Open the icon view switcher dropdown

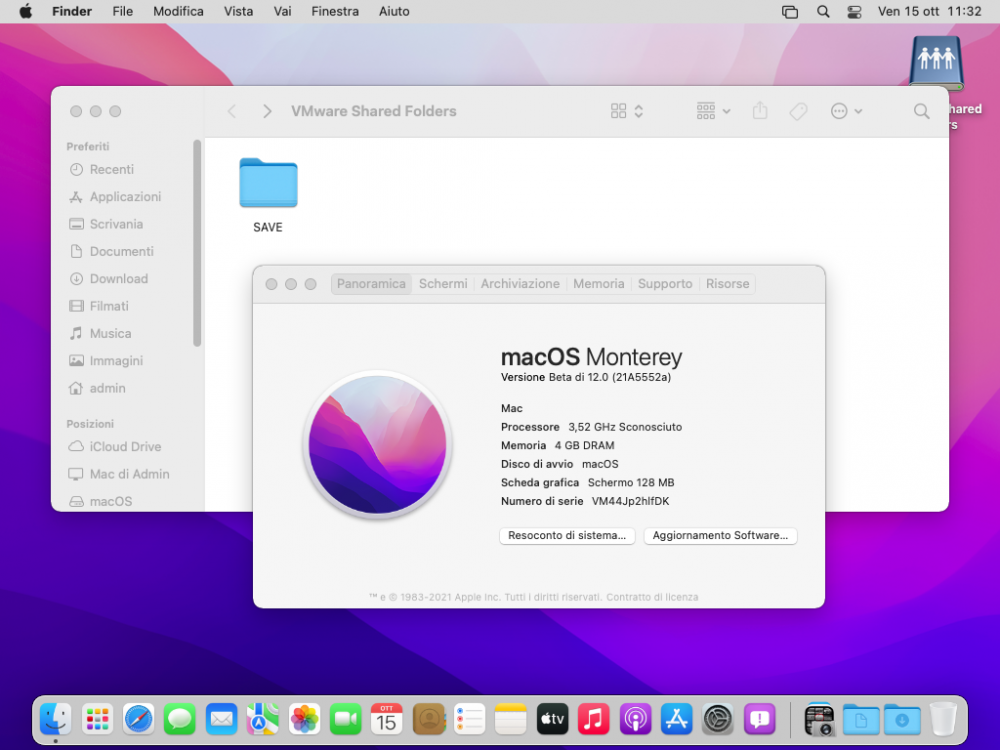coord(626,111)
